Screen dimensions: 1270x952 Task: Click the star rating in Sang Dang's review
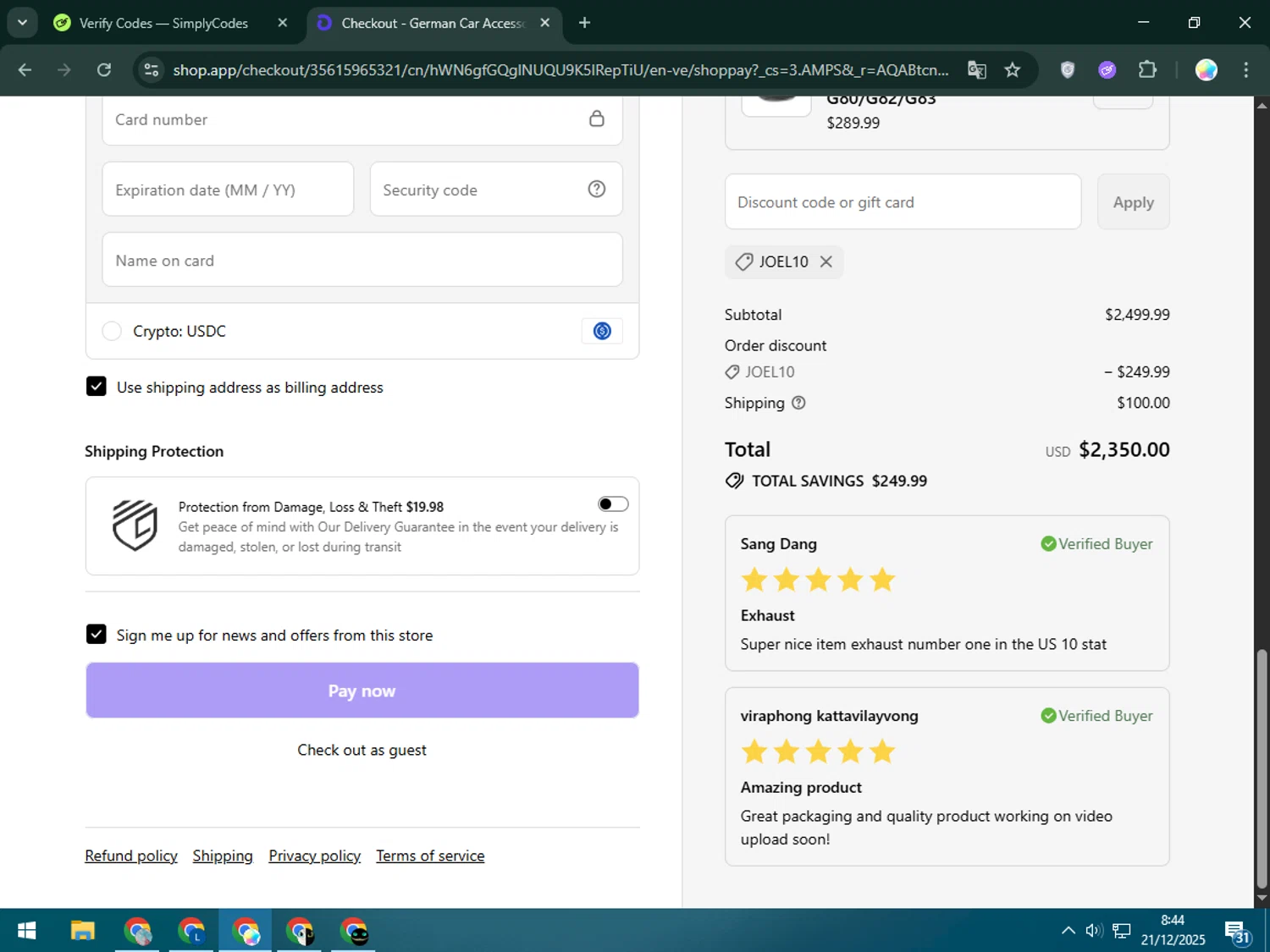pos(818,580)
